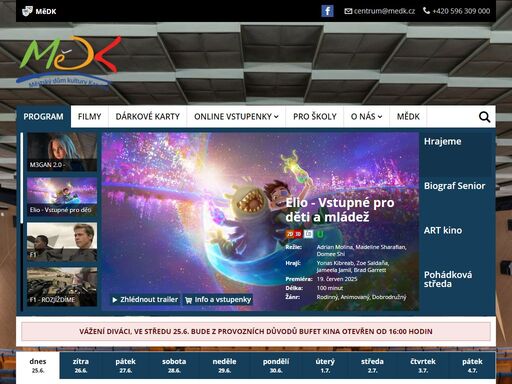The width and height of the screenshot is (512, 384).
Task: Select the F1 - Rozjíždíme thumbnail
Action: (62, 287)
